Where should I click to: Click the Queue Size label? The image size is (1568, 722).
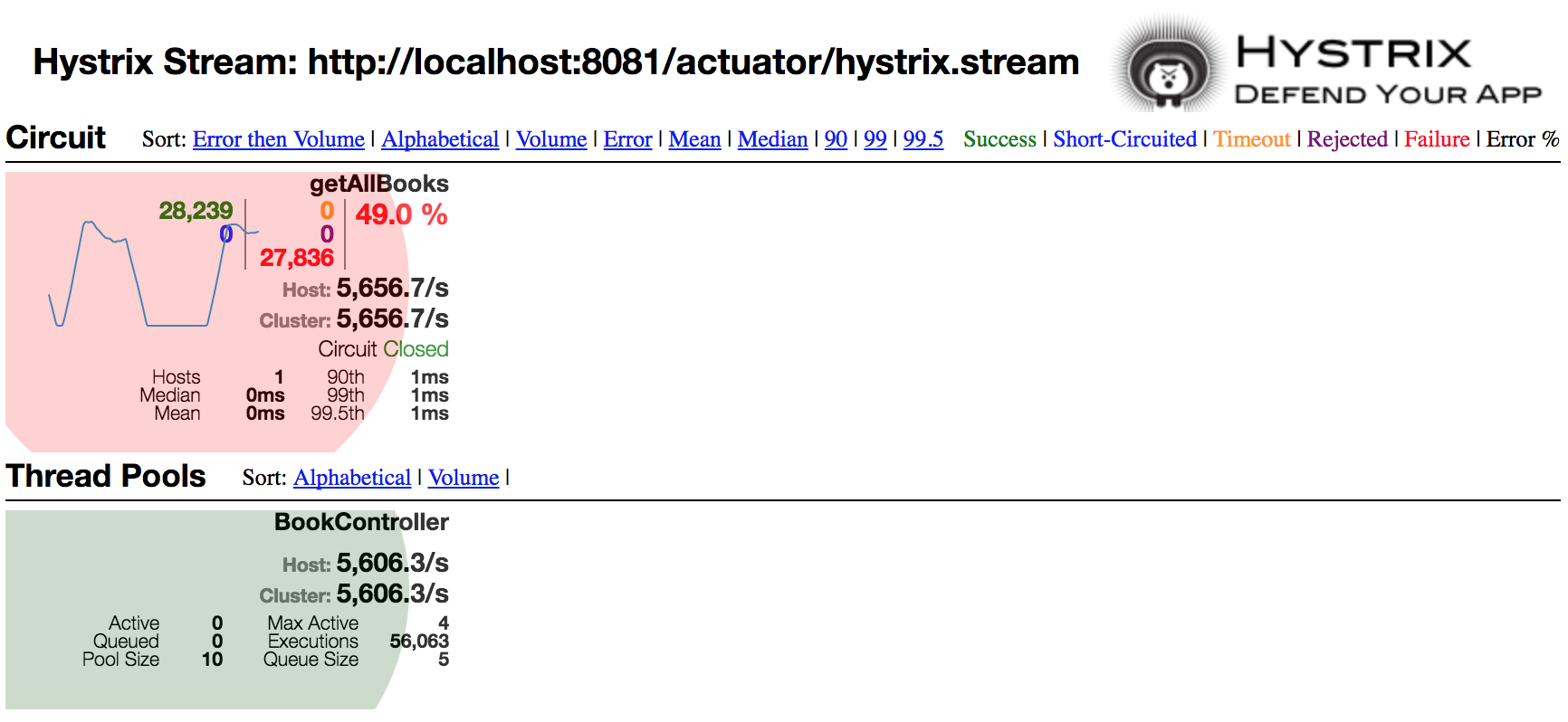(311, 660)
